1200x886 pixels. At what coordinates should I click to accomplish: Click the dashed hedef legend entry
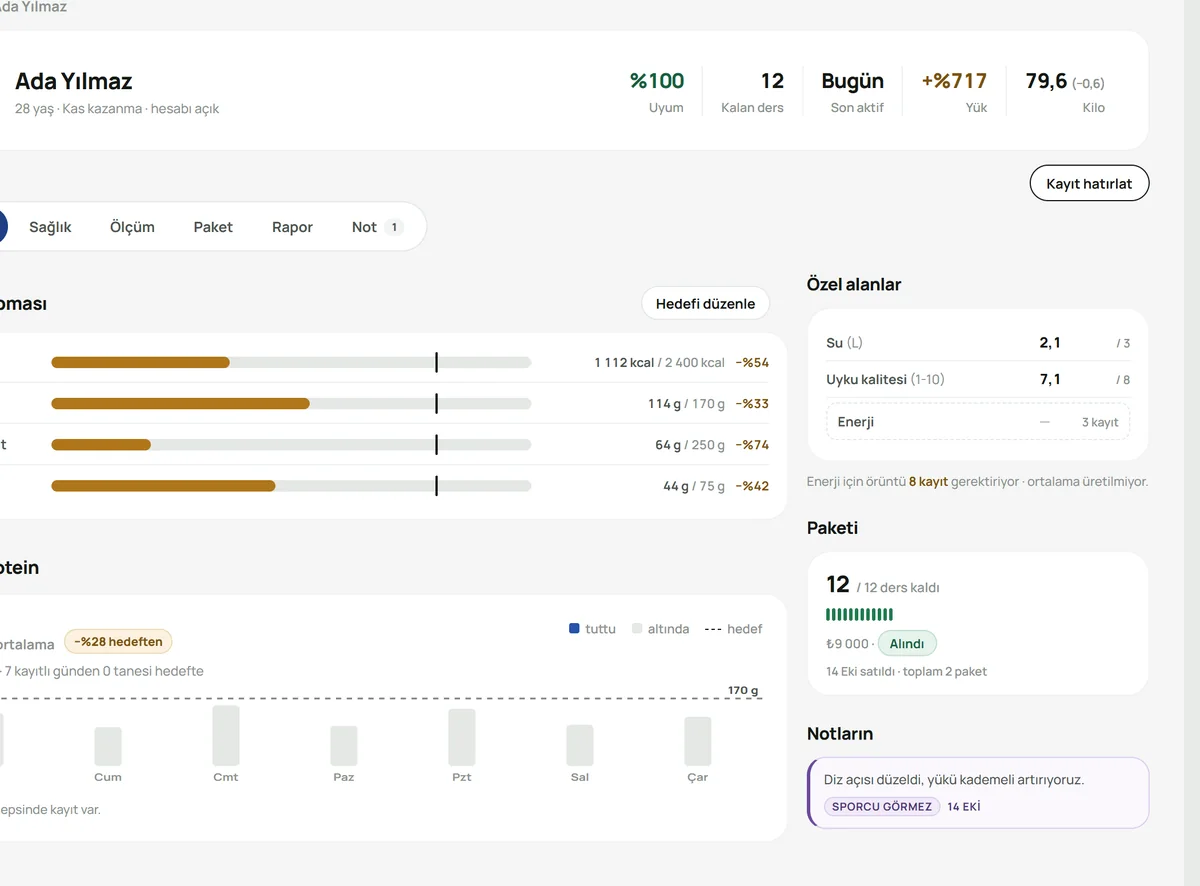coord(733,629)
